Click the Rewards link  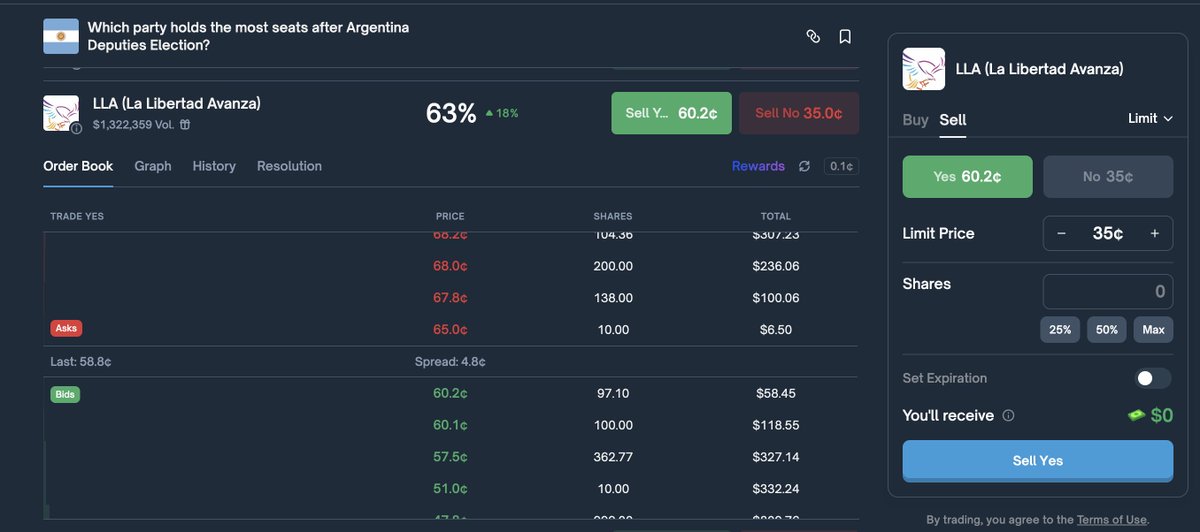[x=758, y=166]
